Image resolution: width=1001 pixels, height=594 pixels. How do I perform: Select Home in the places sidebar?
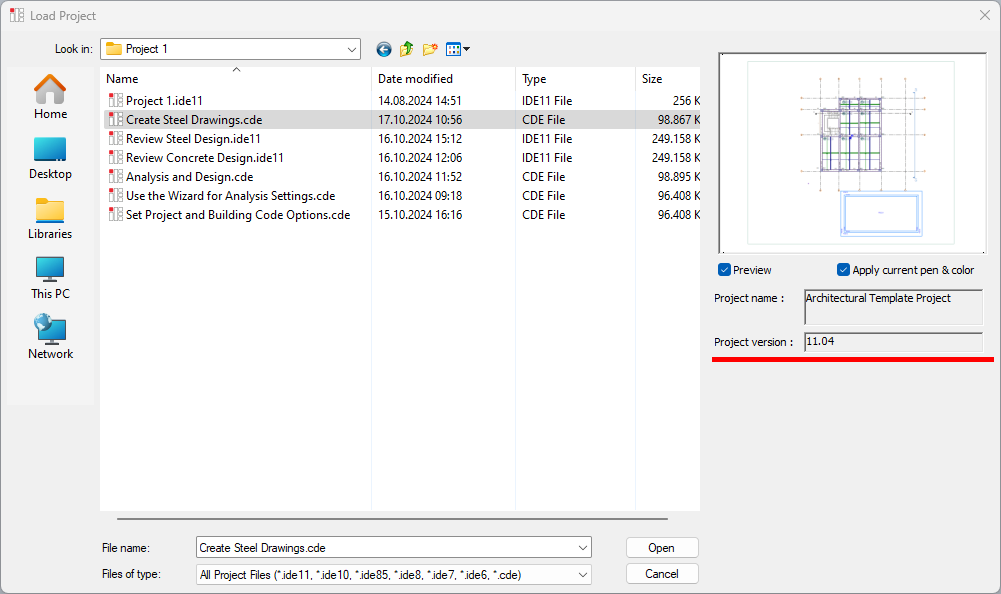(50, 97)
